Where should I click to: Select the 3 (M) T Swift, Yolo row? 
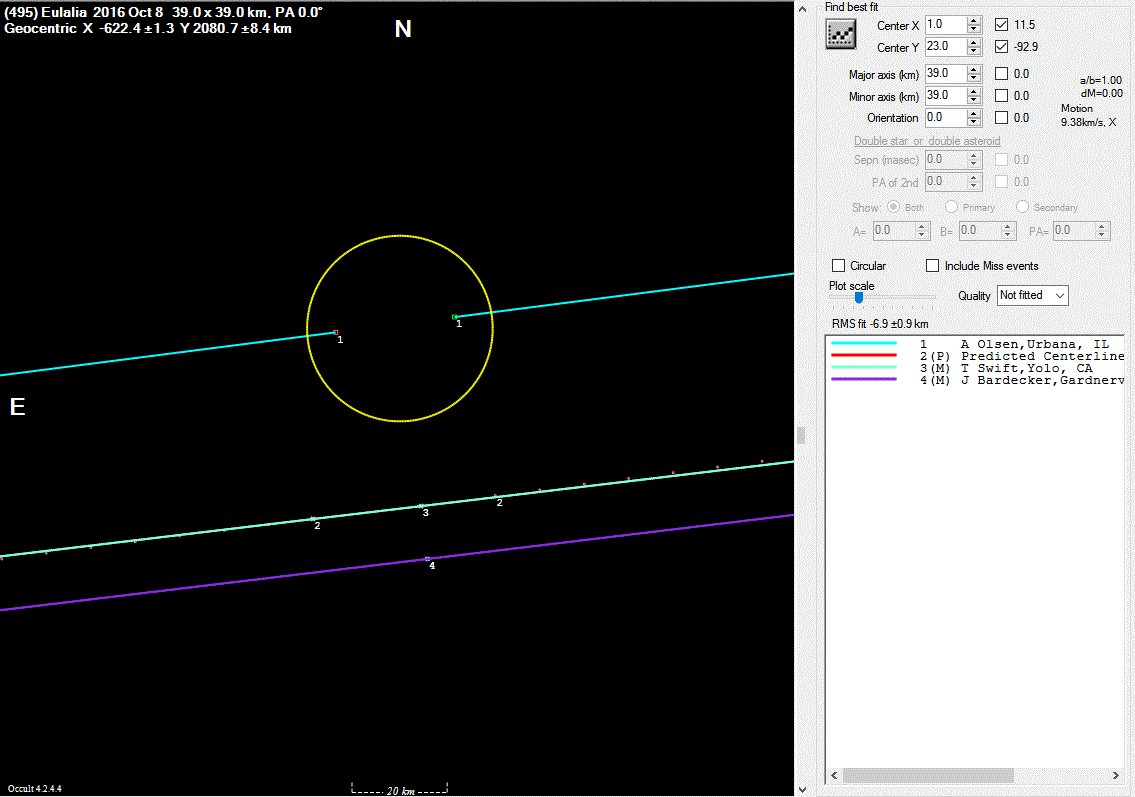click(x=974, y=368)
